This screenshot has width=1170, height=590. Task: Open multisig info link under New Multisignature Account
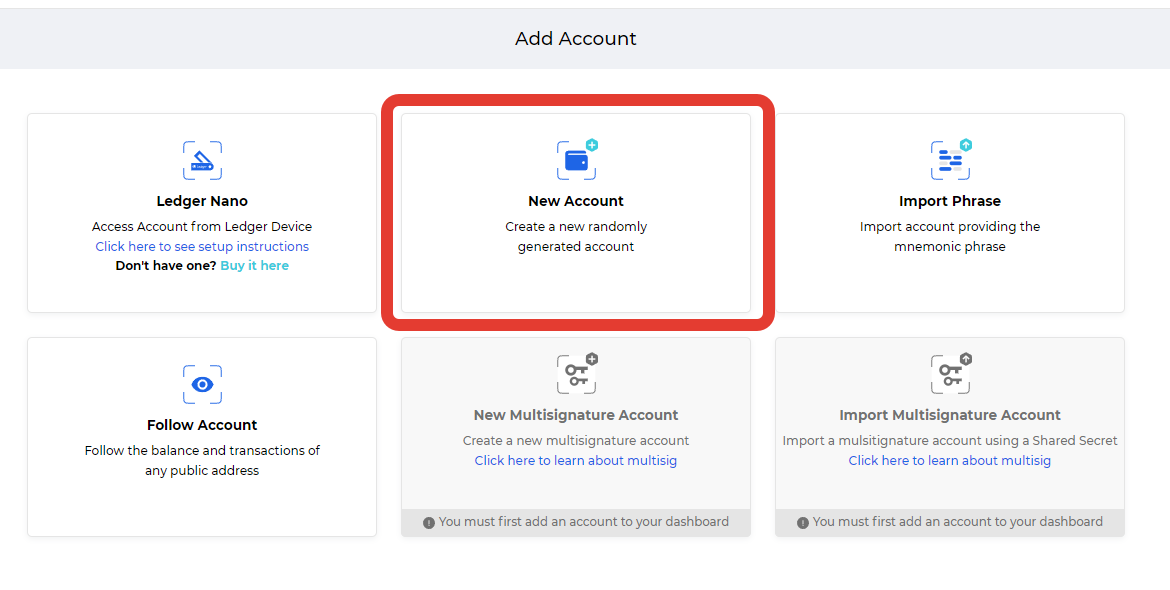tap(576, 460)
